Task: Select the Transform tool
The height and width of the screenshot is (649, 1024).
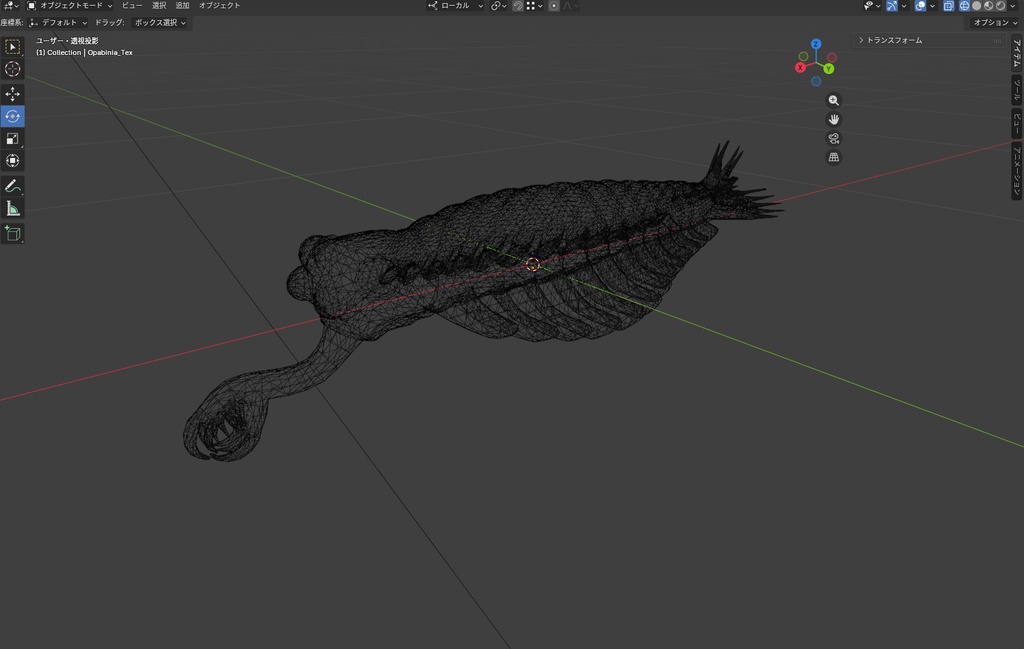Action: click(12, 161)
